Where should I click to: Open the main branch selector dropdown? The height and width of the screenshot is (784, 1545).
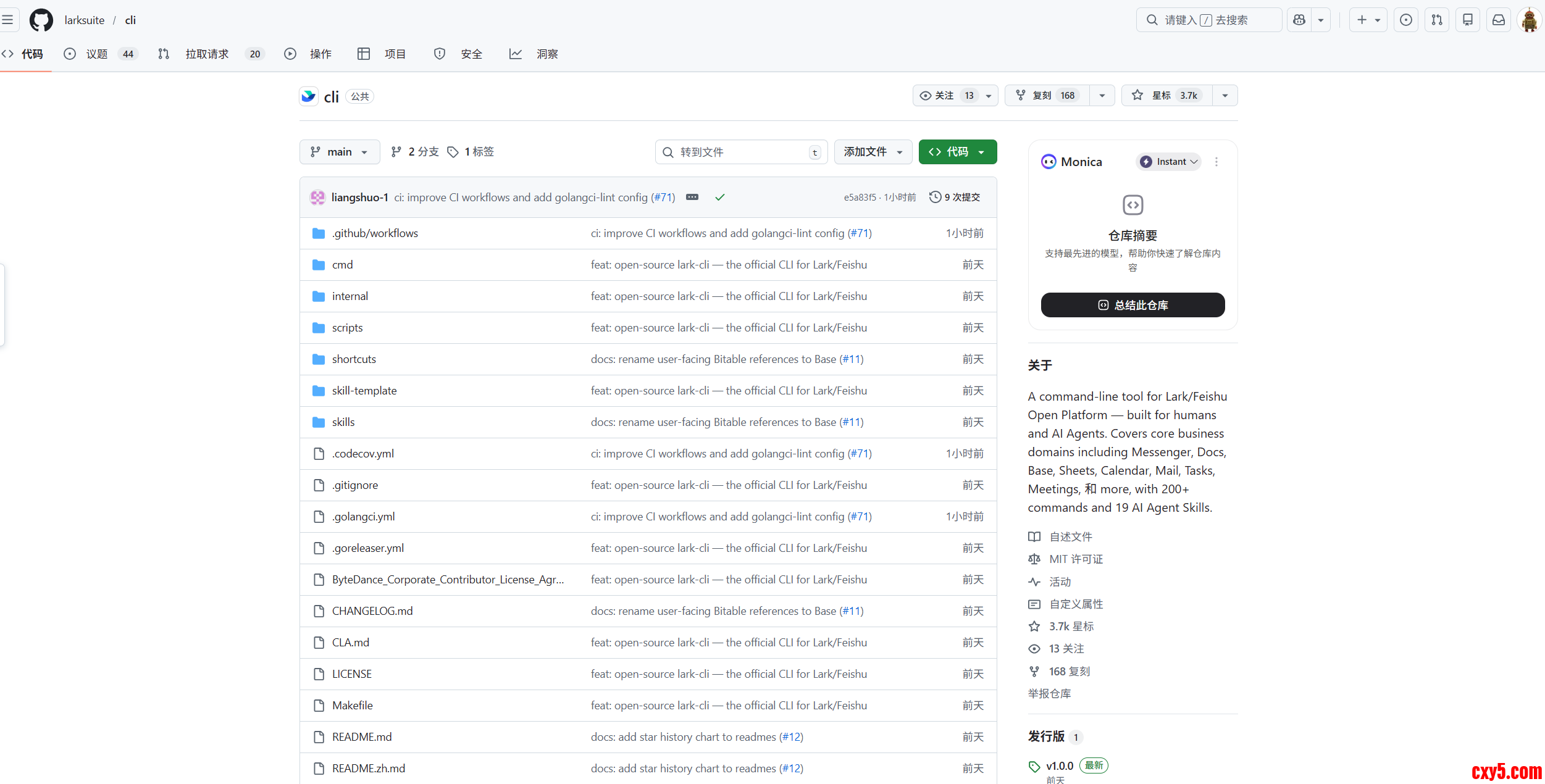pyautogui.click(x=339, y=152)
